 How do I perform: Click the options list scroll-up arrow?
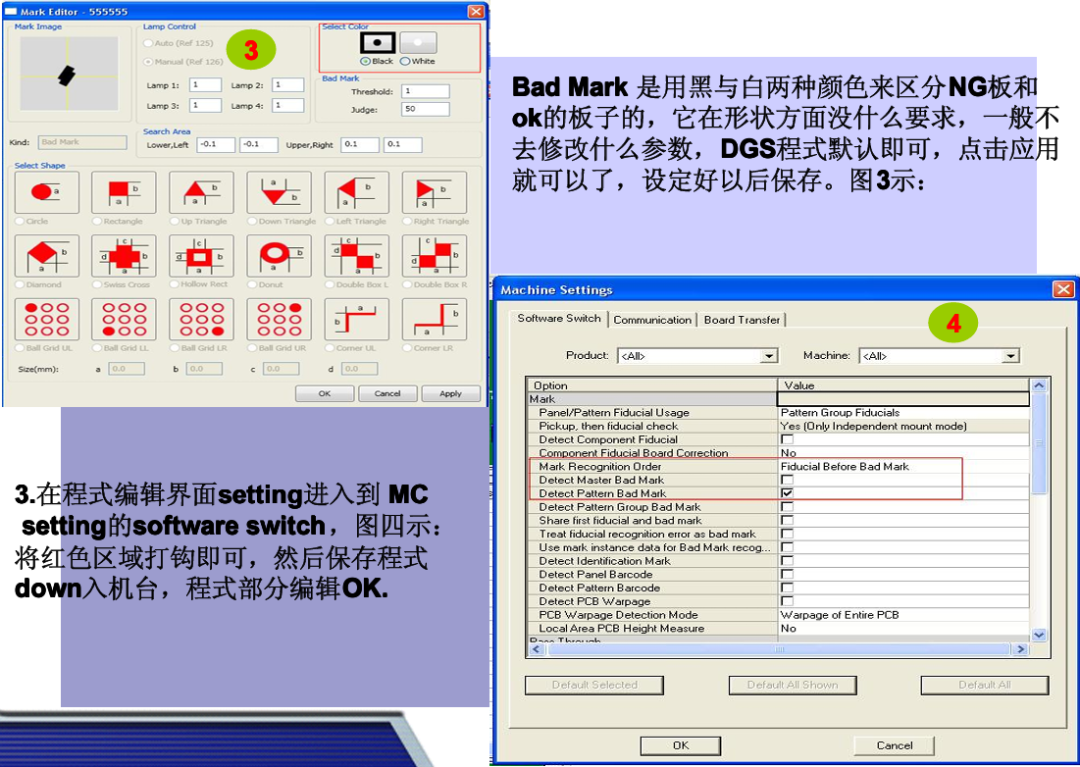pos(1039,386)
